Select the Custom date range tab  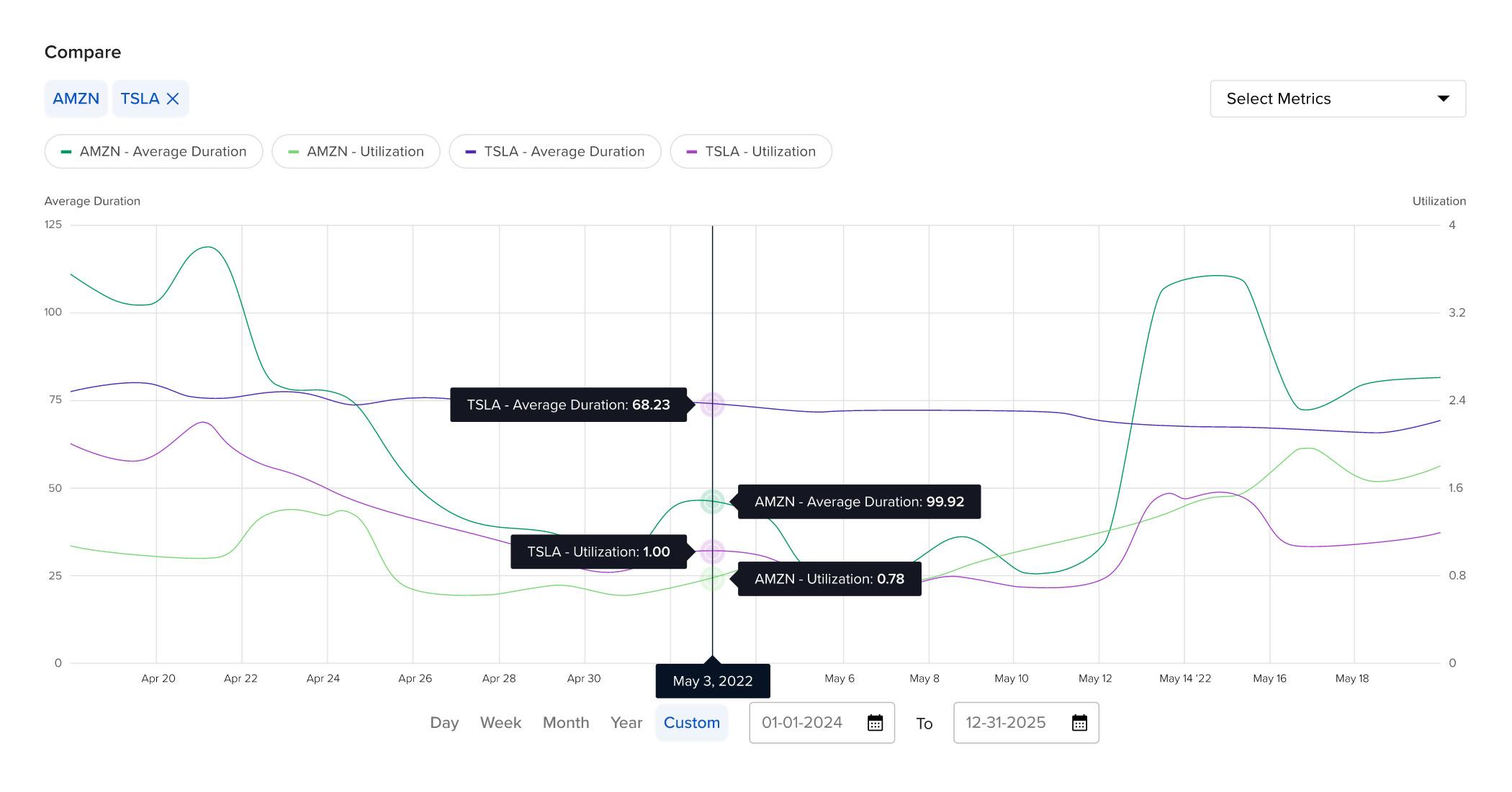(x=691, y=721)
